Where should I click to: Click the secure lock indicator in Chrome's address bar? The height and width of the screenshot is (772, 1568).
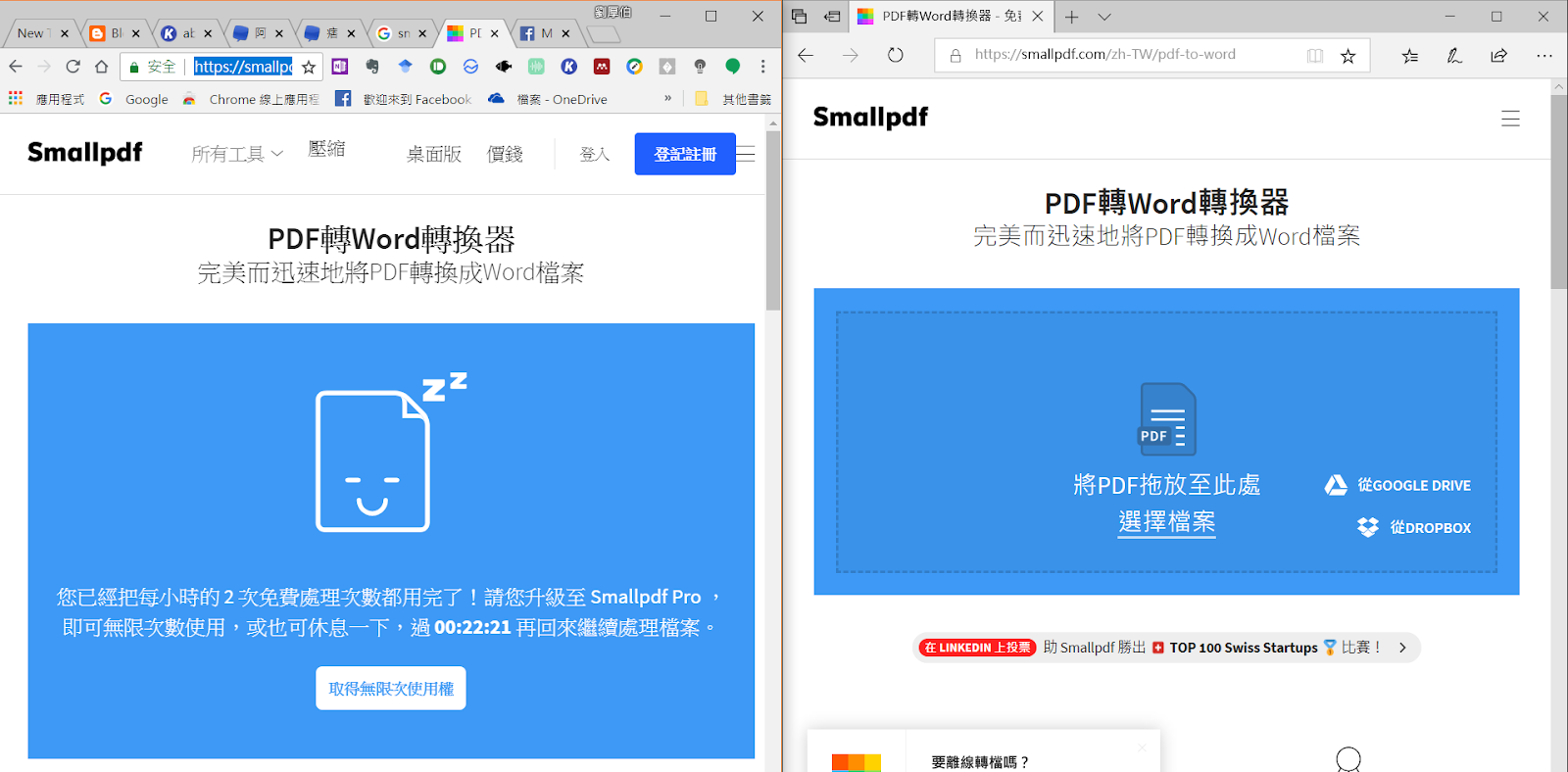tap(152, 67)
